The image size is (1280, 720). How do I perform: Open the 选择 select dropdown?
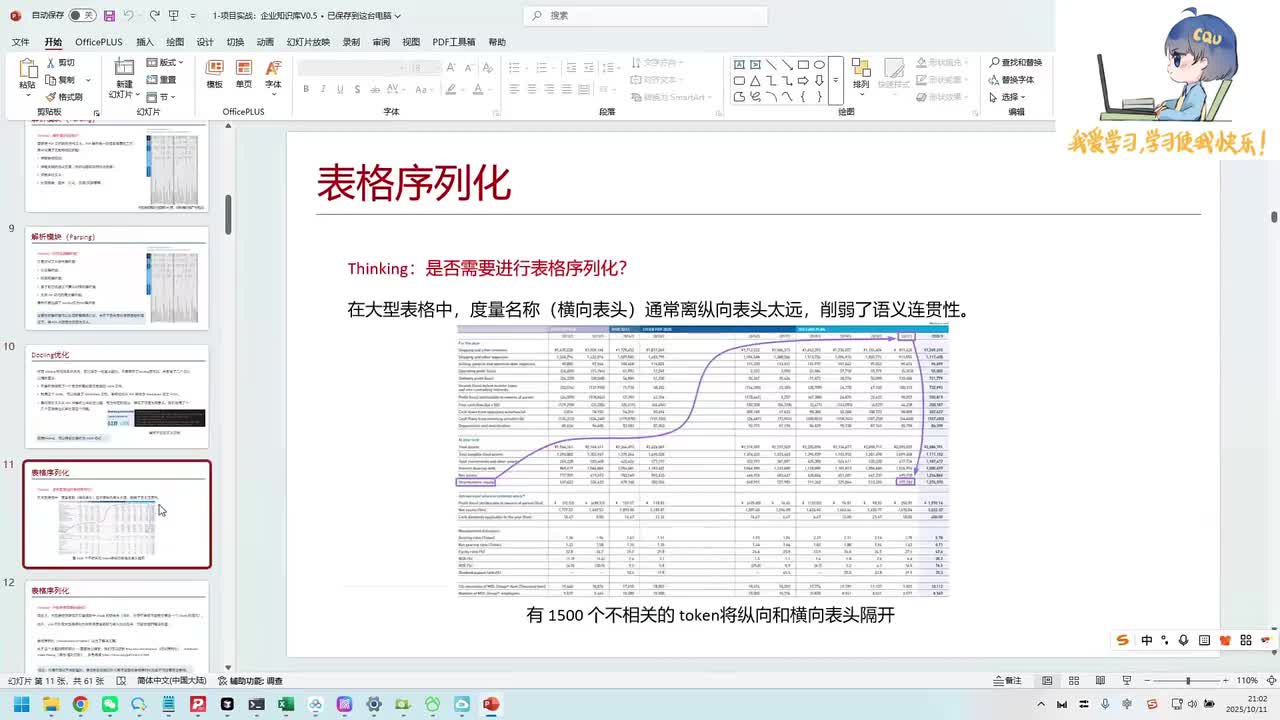[x=1007, y=97]
